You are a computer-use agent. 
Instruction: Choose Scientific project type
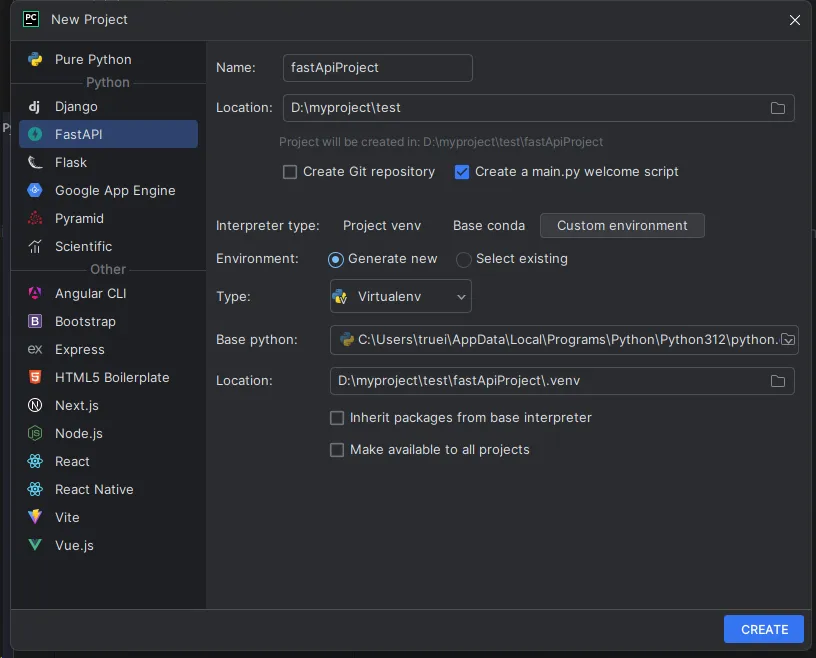click(x=108, y=246)
